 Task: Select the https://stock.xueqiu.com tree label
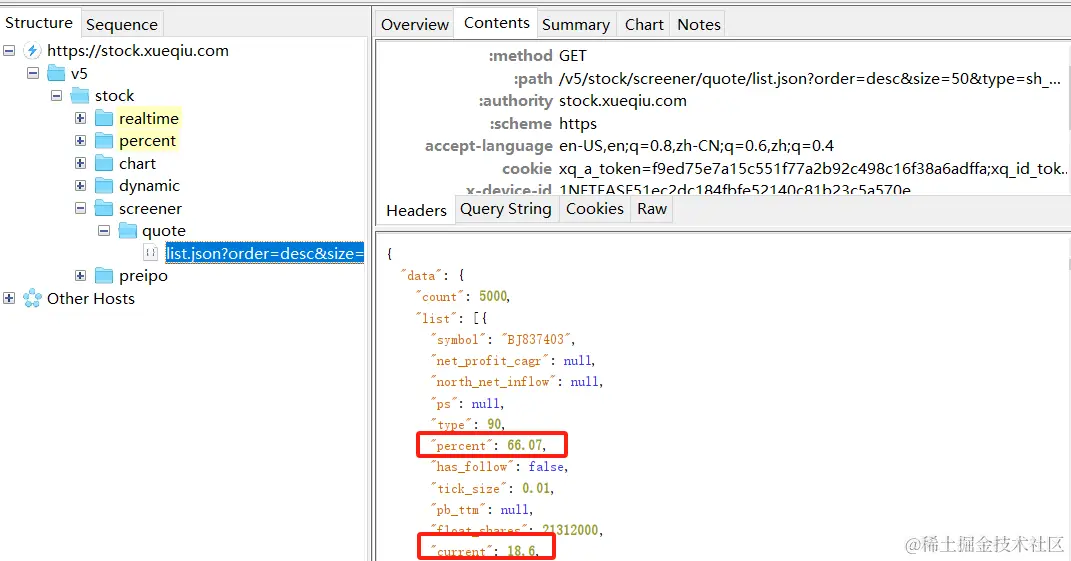(137, 51)
